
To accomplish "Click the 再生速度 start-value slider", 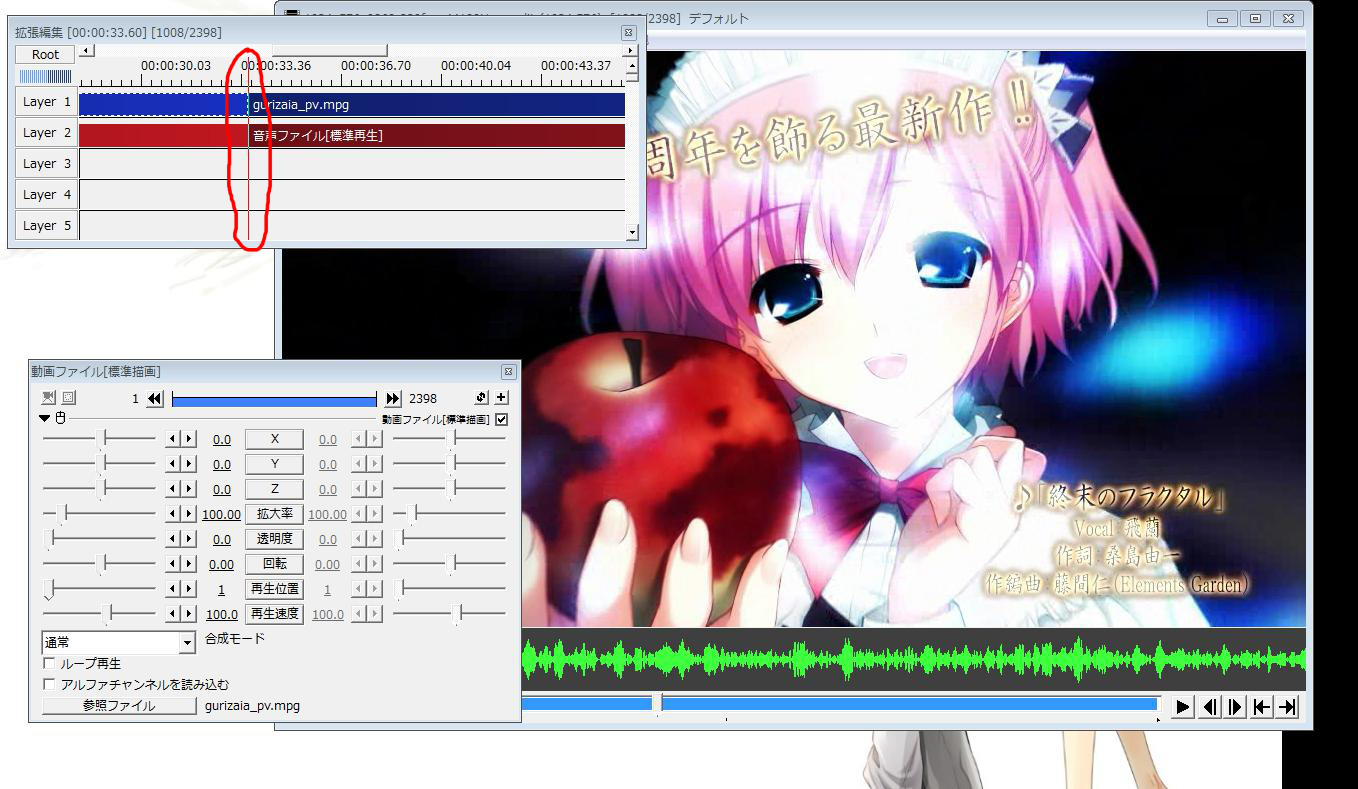I will 99,613.
